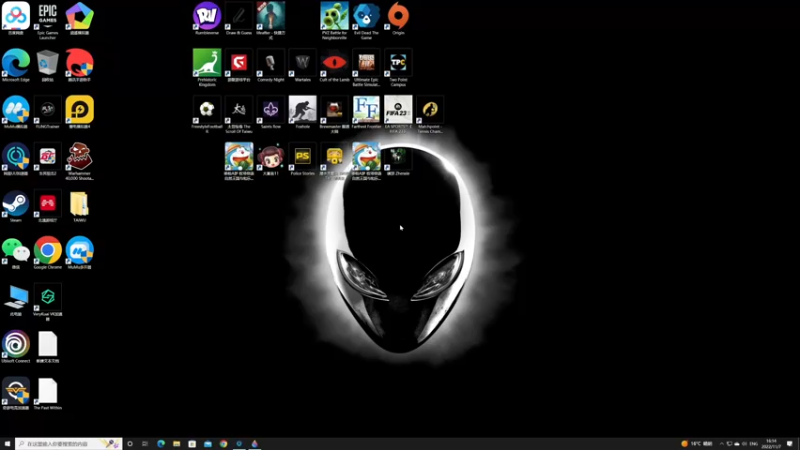Select the Rumbleverse shortcut
800x450 pixels.
pos(207,18)
